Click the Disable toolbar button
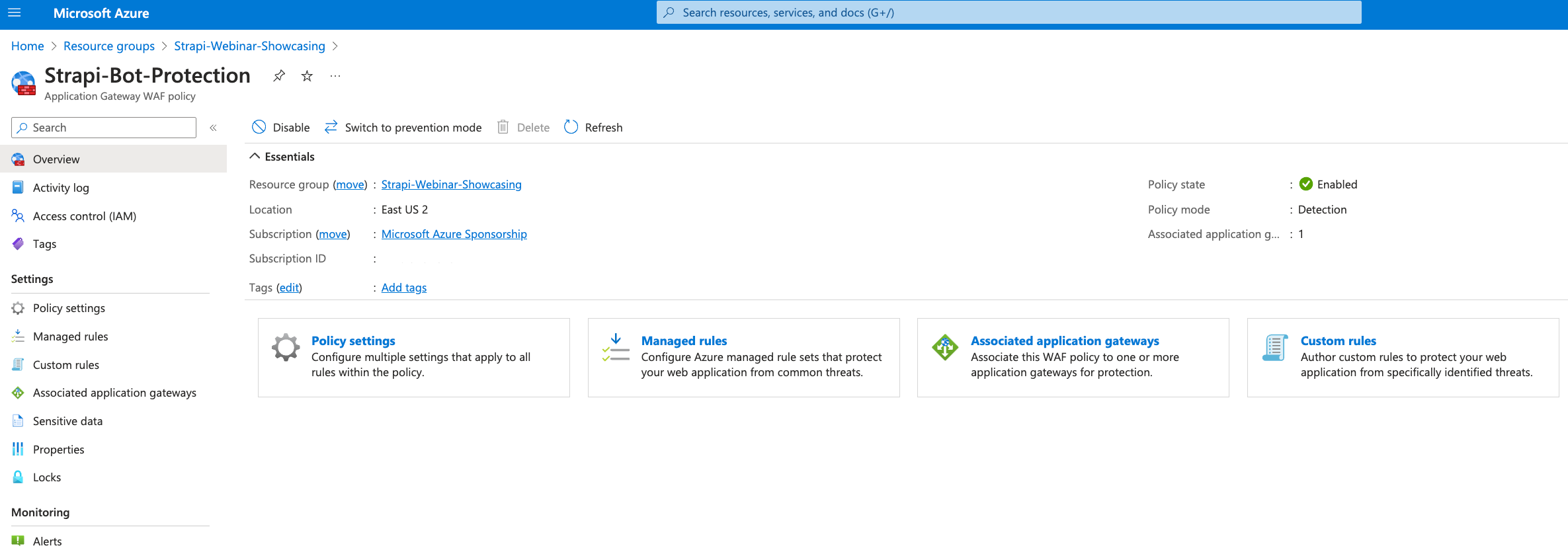This screenshot has height=558, width=1568. (x=281, y=128)
